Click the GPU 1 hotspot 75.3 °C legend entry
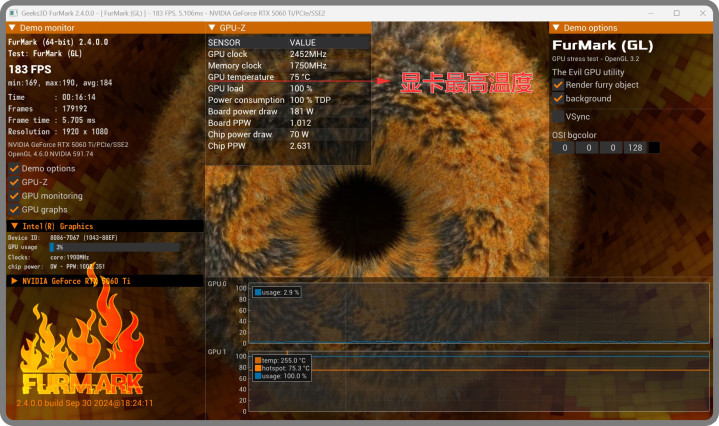 tap(282, 368)
